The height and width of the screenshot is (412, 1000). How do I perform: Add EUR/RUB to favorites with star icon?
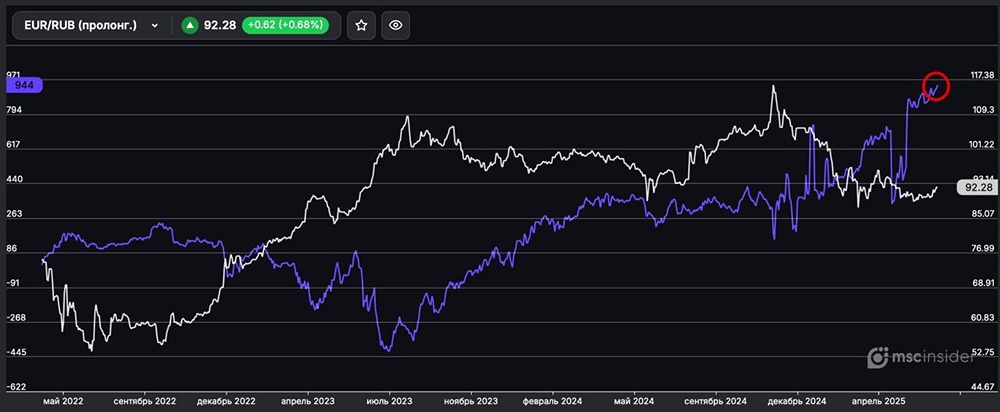[361, 26]
